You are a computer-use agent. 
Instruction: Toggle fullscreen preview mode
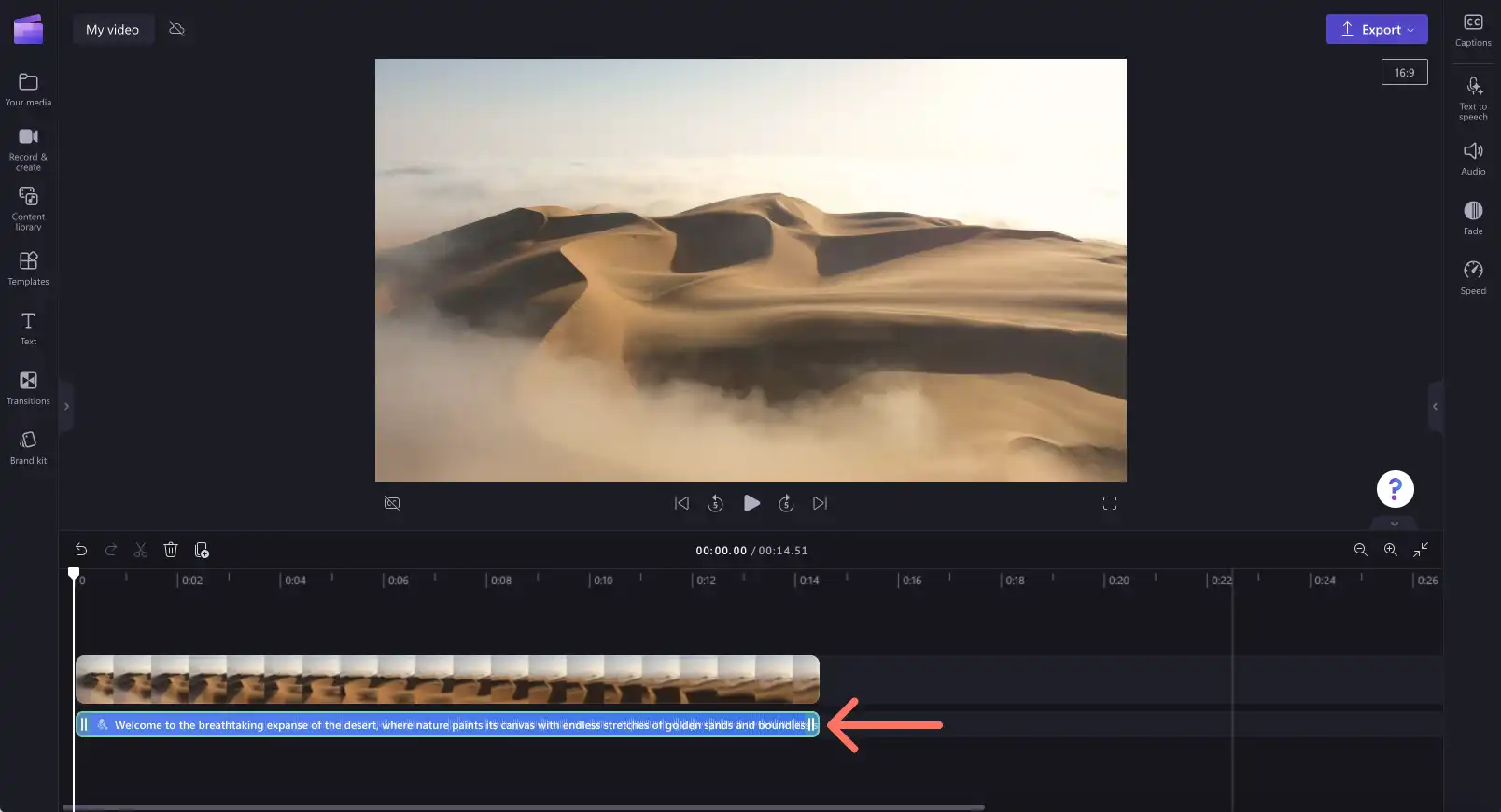[1110, 503]
